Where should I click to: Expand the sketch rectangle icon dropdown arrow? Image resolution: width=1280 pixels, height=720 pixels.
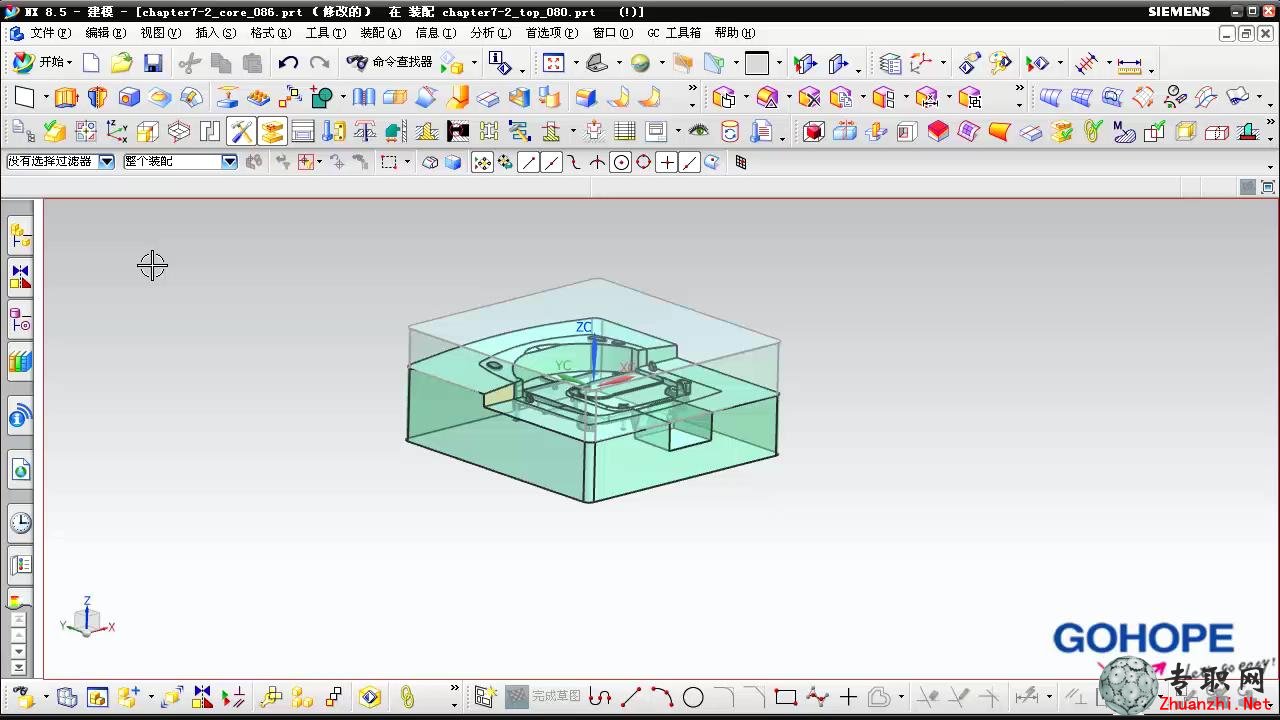point(45,98)
